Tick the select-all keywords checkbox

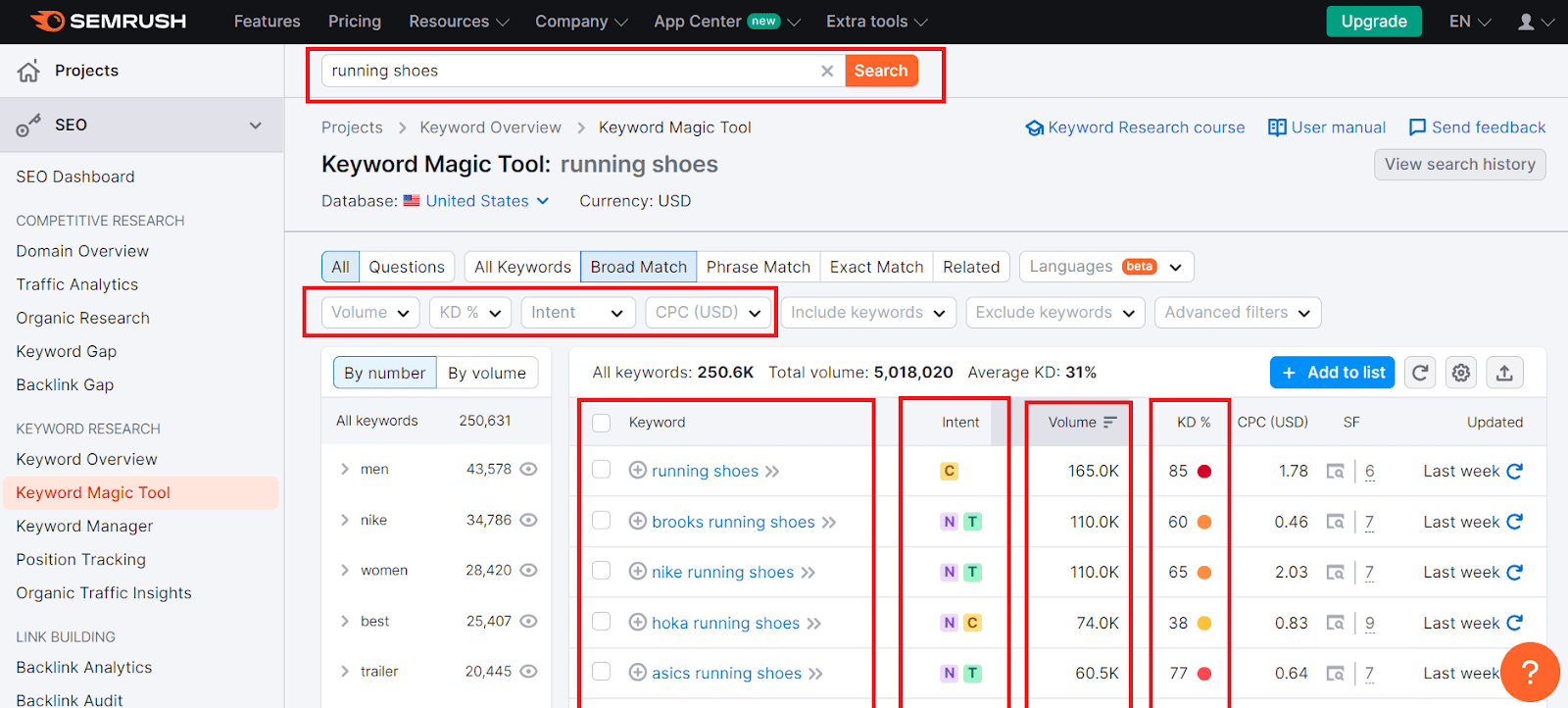[x=602, y=423]
